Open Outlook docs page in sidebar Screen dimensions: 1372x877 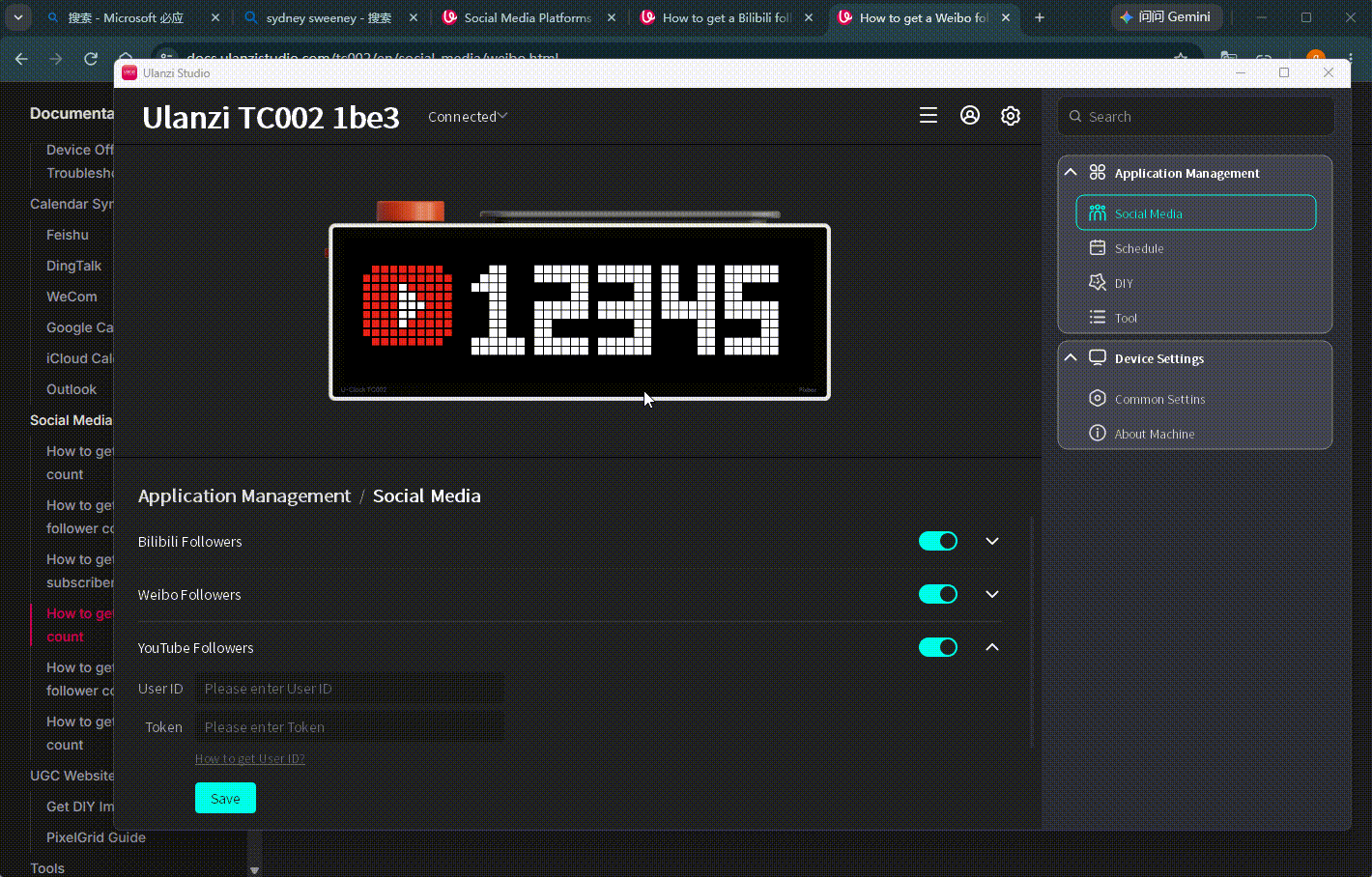[x=71, y=389]
